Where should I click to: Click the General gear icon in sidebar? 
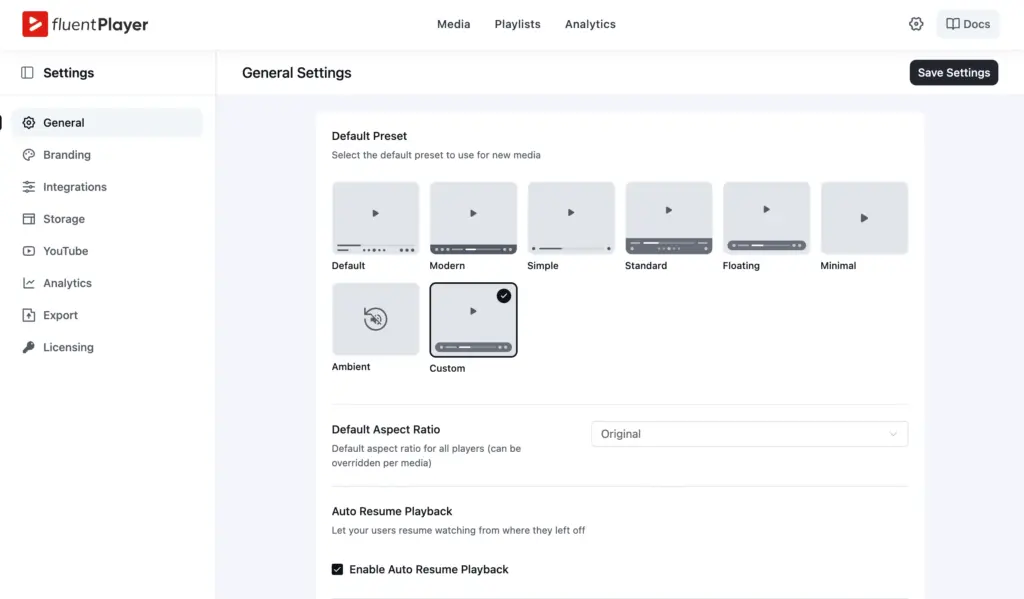click(x=29, y=123)
